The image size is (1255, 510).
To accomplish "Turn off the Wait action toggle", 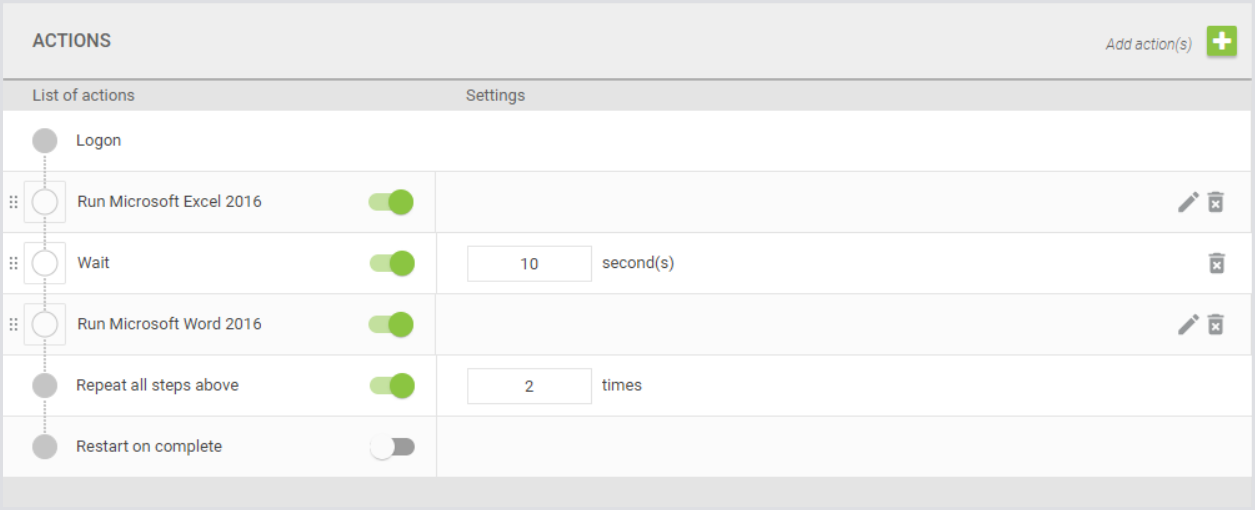I will [x=391, y=263].
